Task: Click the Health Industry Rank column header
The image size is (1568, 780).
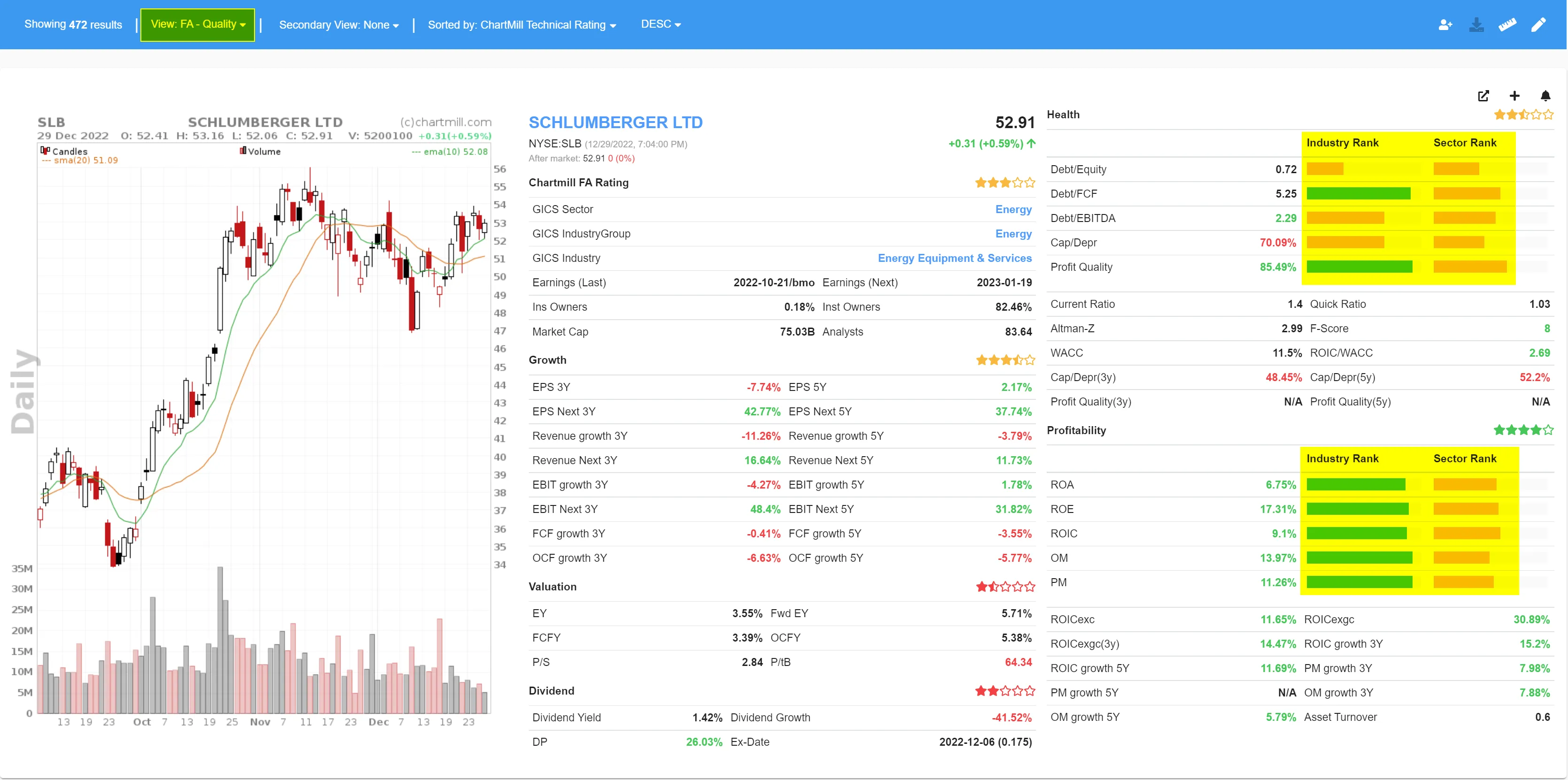Action: tap(1342, 142)
